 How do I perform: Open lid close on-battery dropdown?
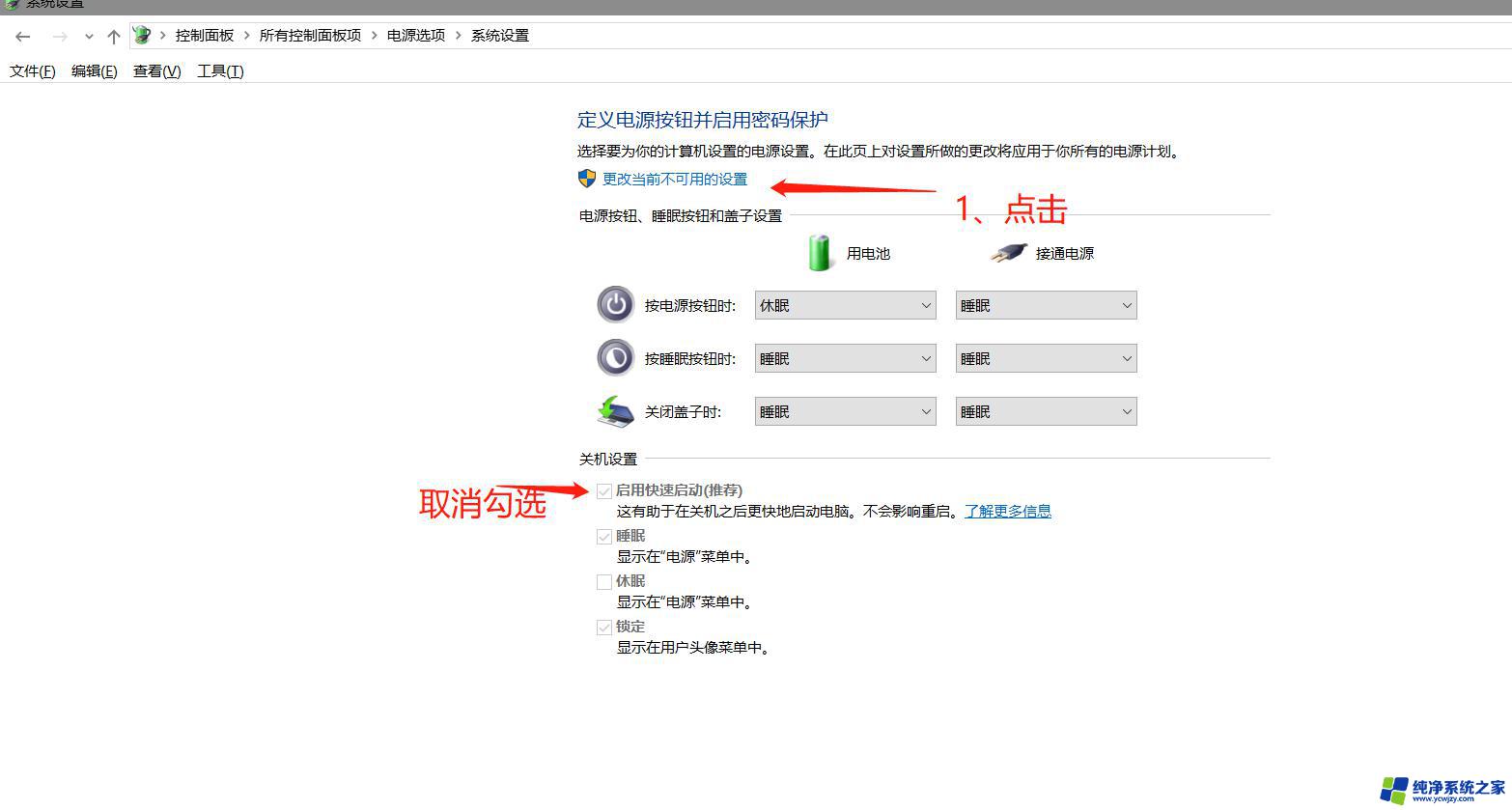[845, 411]
